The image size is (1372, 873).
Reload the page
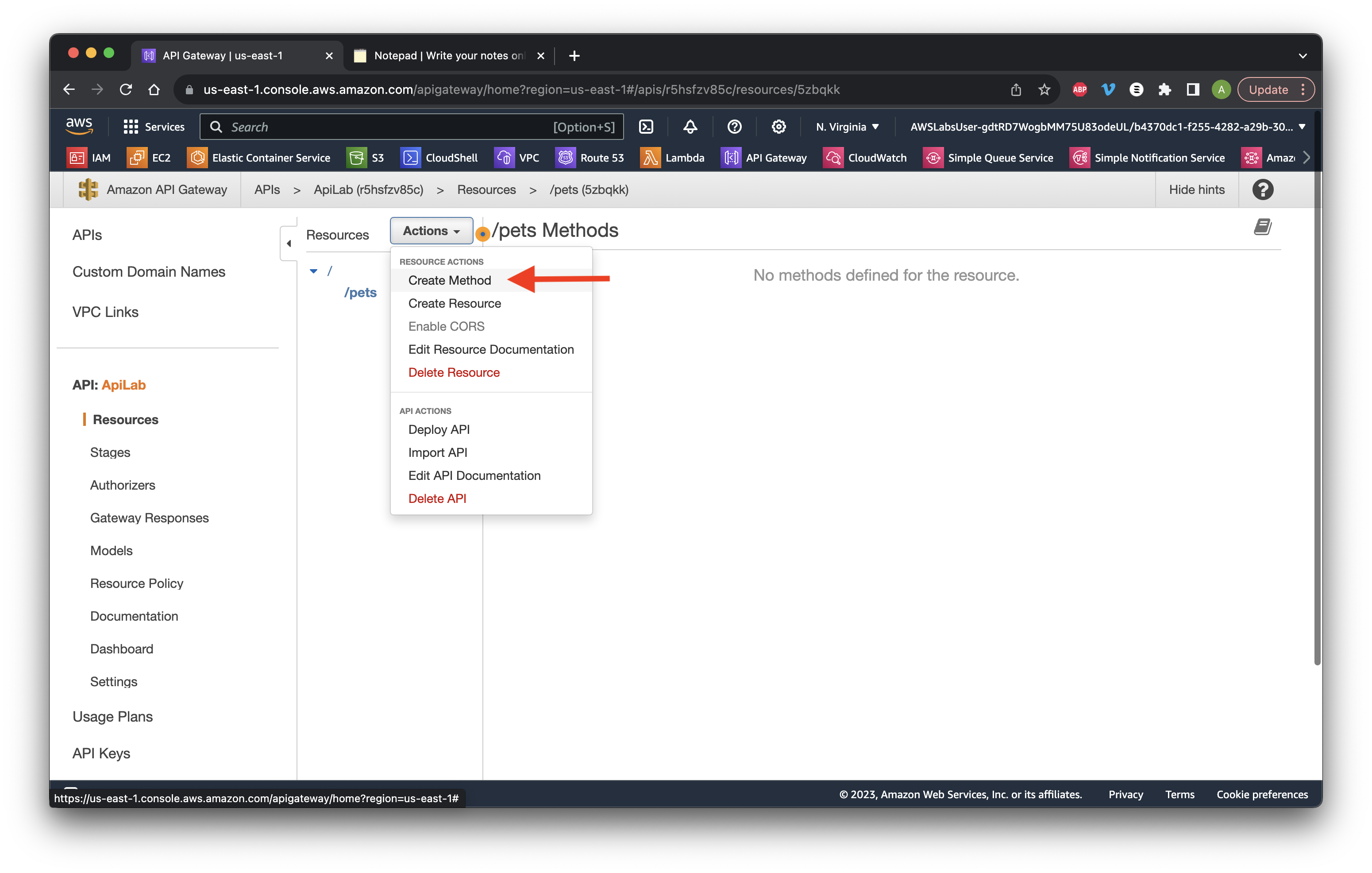126,89
